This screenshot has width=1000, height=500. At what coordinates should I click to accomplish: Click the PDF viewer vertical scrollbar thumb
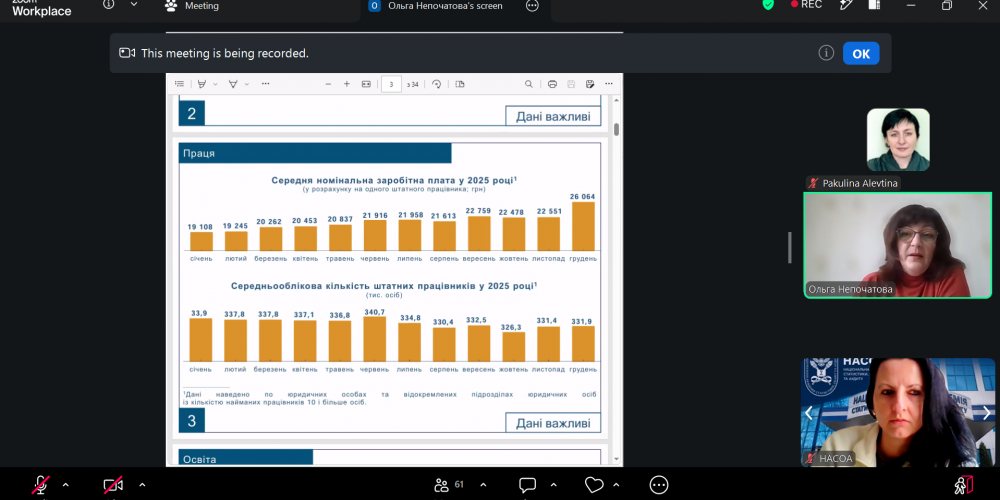pyautogui.click(x=617, y=129)
